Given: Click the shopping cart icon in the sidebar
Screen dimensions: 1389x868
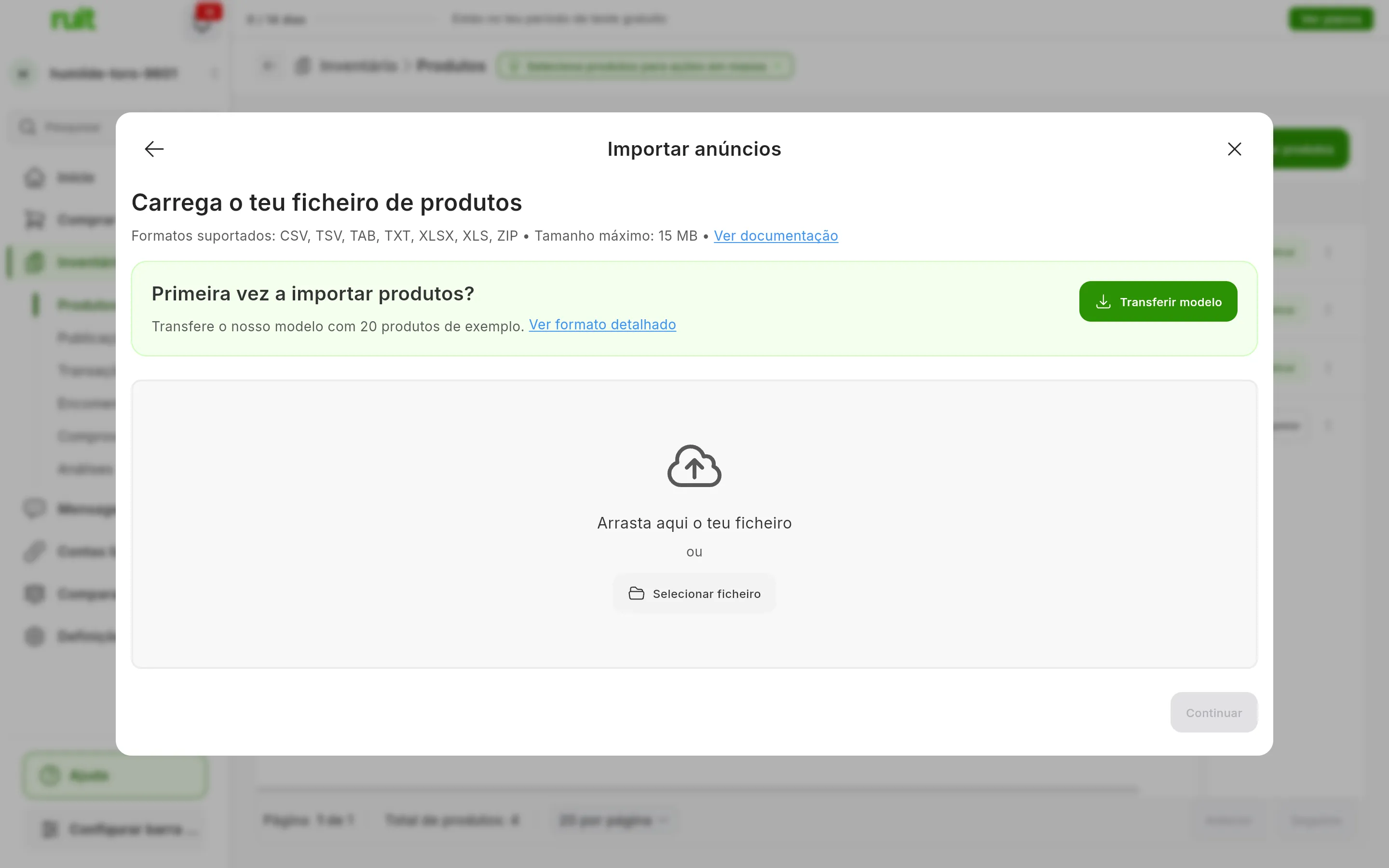Looking at the screenshot, I should (x=34, y=220).
